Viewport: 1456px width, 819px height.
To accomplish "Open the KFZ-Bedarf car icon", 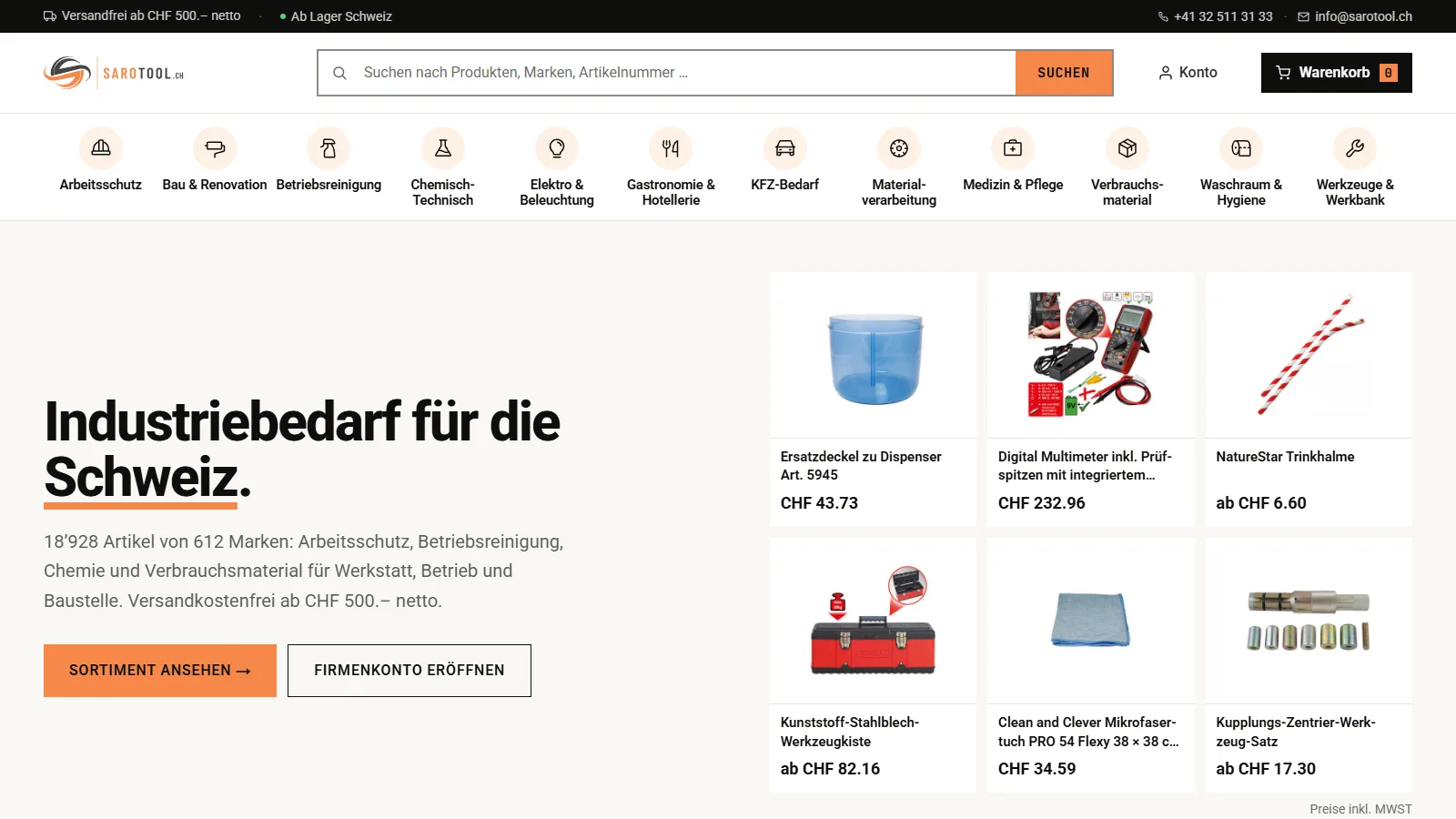I will (x=785, y=148).
